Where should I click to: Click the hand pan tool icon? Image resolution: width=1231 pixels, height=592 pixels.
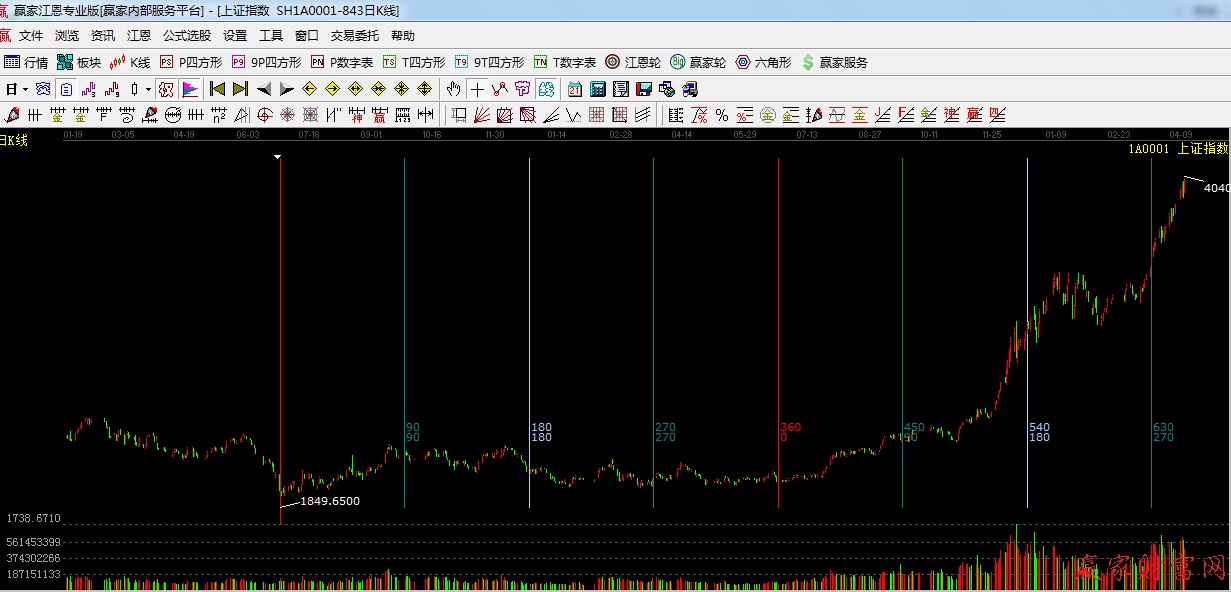[x=454, y=89]
